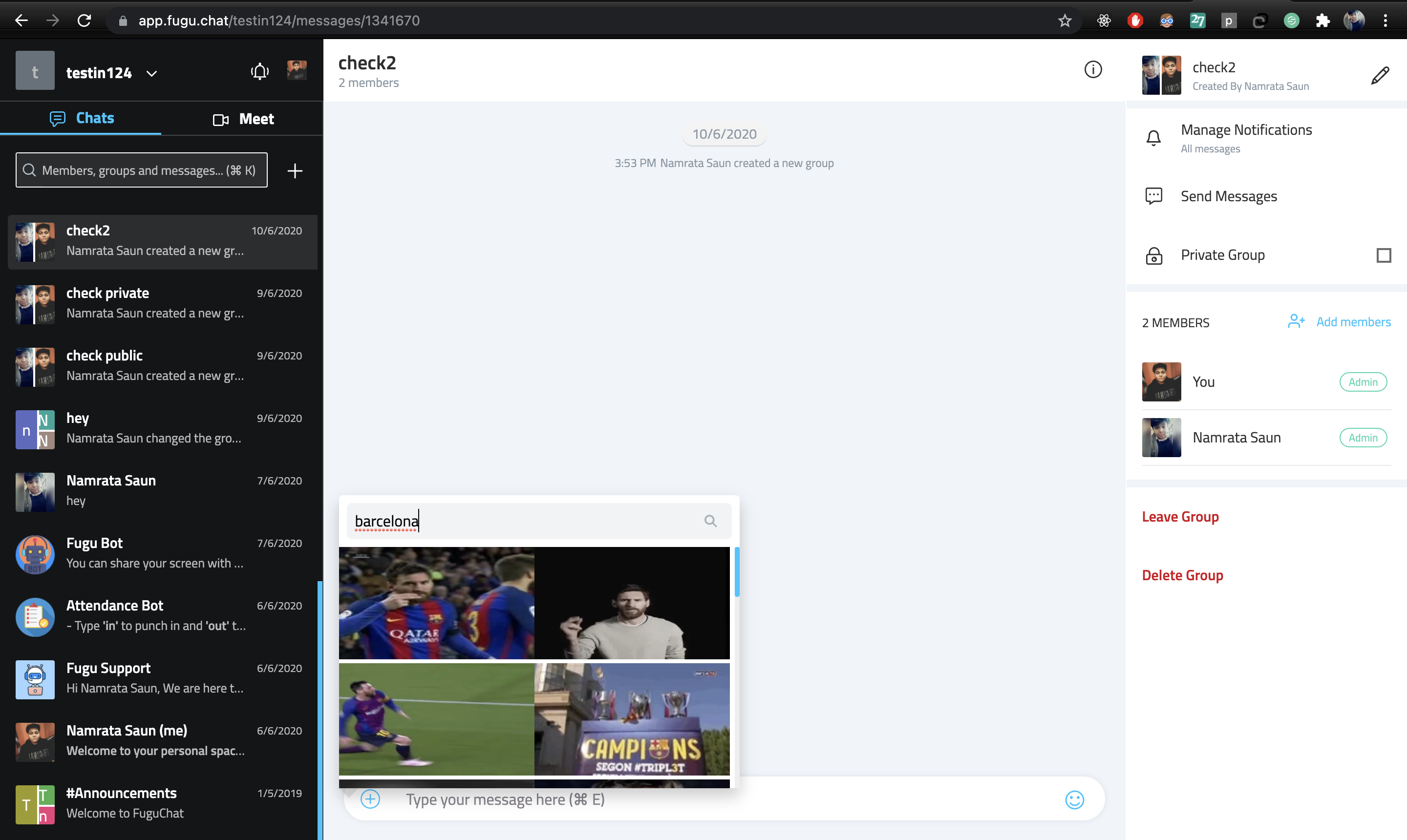This screenshot has height=840, width=1407.
Task: Switch to the Chats tab
Action: tap(81, 118)
